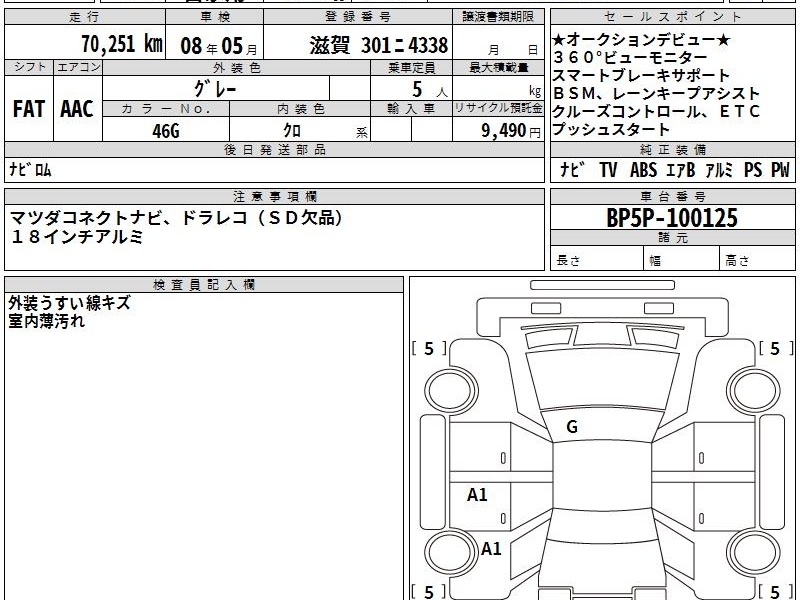
Task: Click the 輸入車 header
Action: coord(411,109)
